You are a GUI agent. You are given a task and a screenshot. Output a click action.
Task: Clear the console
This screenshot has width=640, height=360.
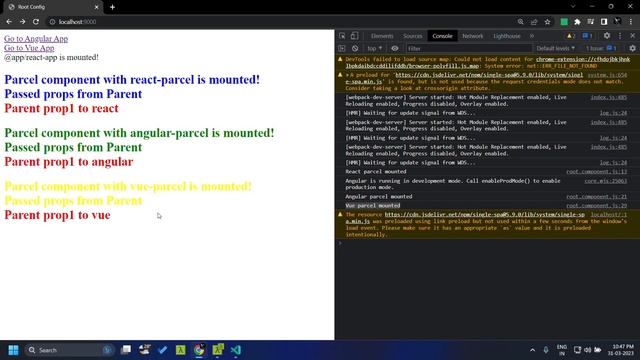[x=355, y=48]
